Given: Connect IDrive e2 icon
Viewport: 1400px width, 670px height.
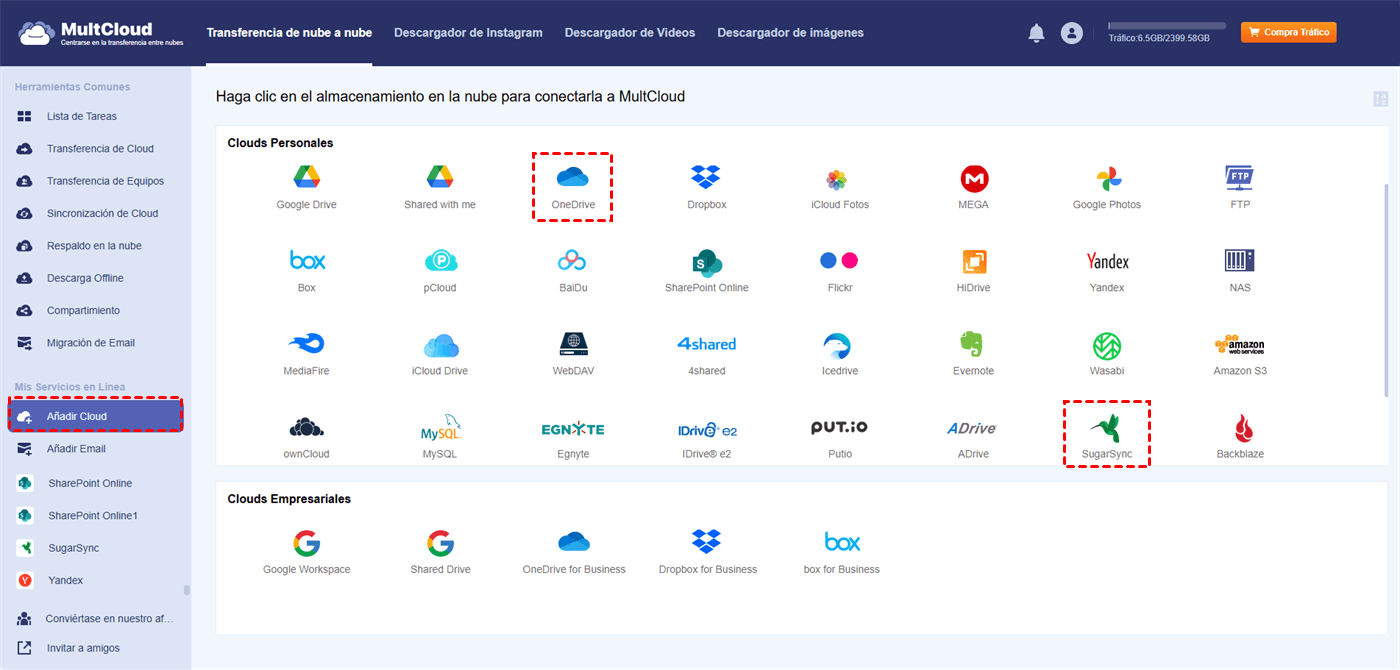Looking at the screenshot, I should point(707,429).
